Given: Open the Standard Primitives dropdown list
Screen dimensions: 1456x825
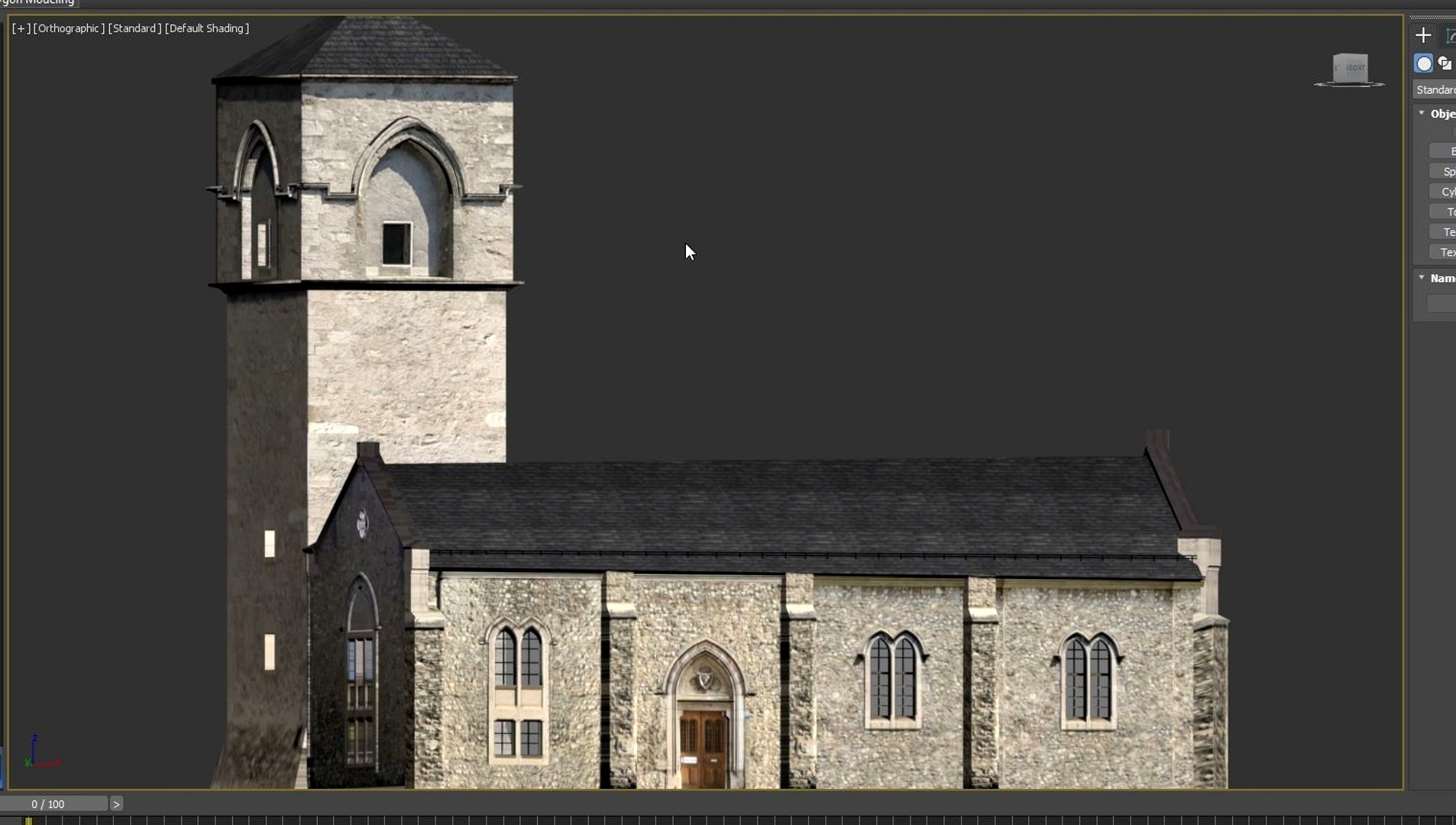Looking at the screenshot, I should point(1435,90).
